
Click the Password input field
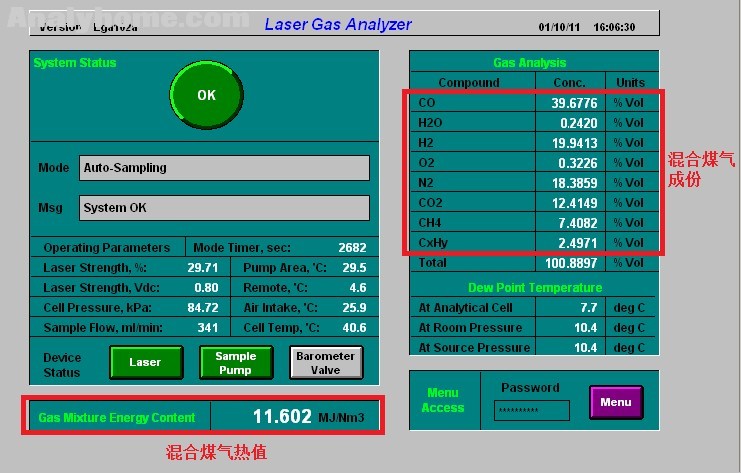pos(532,410)
